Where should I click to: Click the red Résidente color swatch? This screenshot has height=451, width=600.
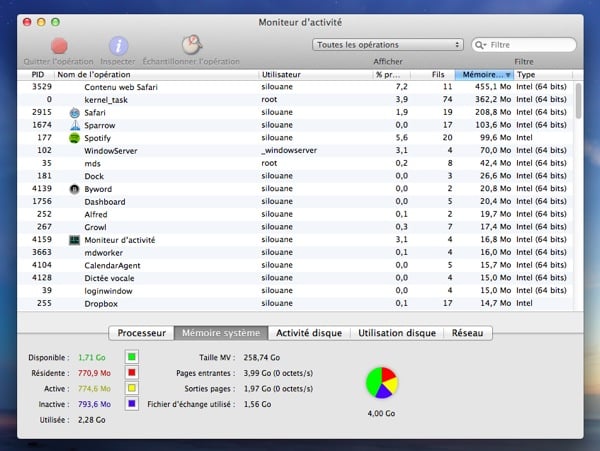tap(132, 373)
